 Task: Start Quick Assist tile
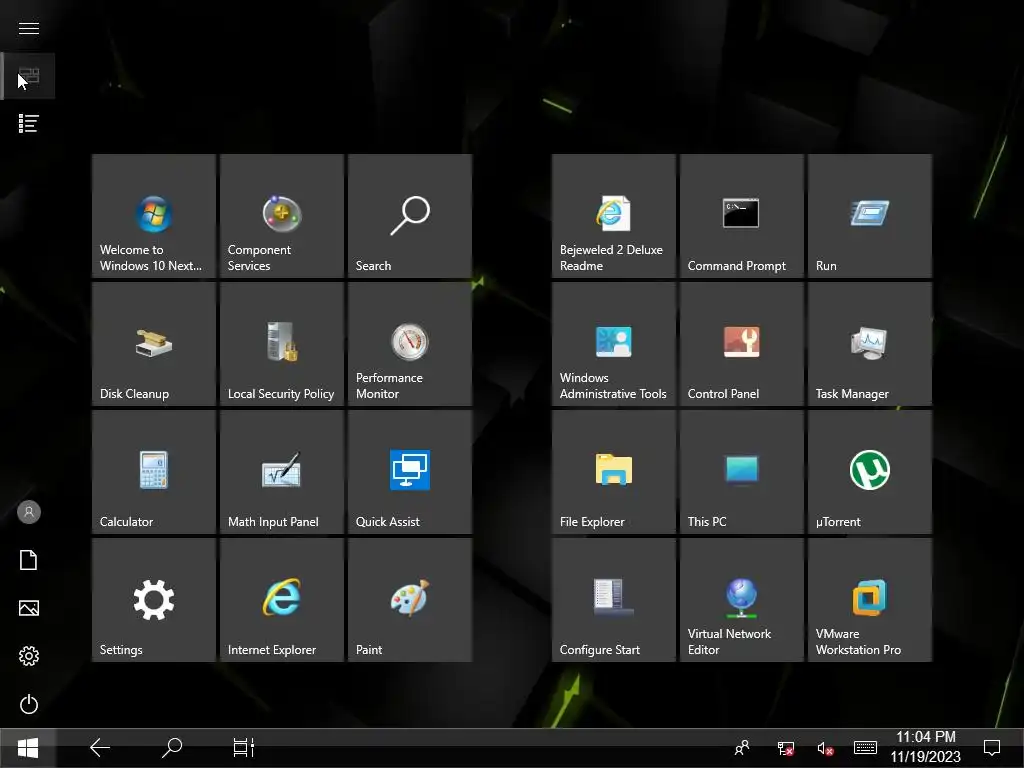tap(409, 472)
